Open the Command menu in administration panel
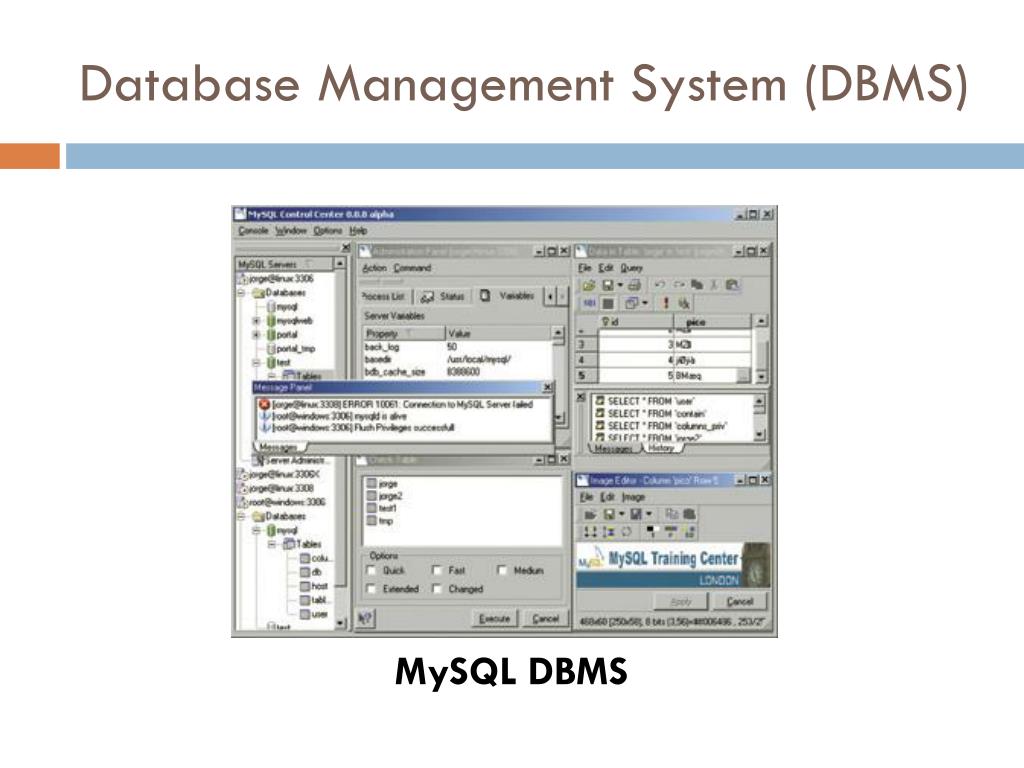 [412, 268]
